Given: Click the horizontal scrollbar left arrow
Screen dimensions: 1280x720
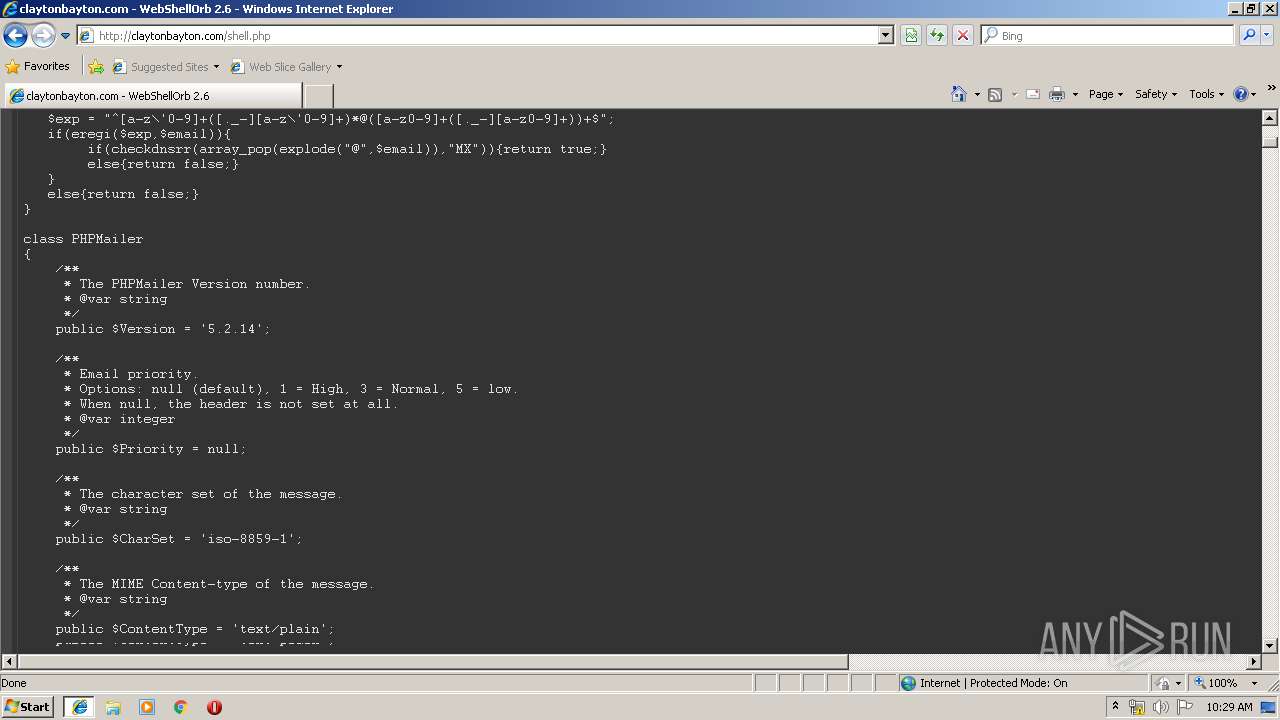Looking at the screenshot, I should (9, 662).
